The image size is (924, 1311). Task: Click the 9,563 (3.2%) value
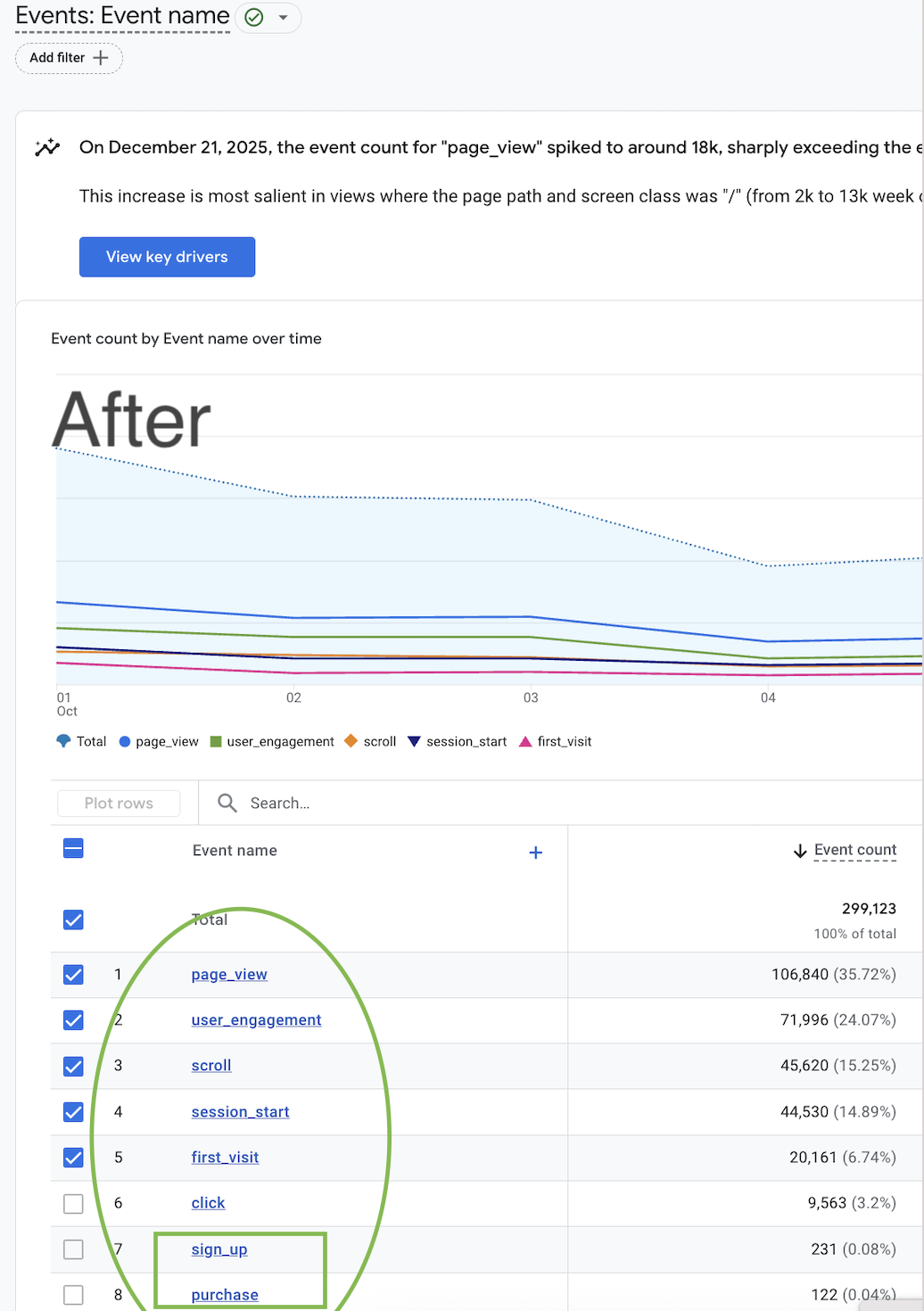[852, 1203]
